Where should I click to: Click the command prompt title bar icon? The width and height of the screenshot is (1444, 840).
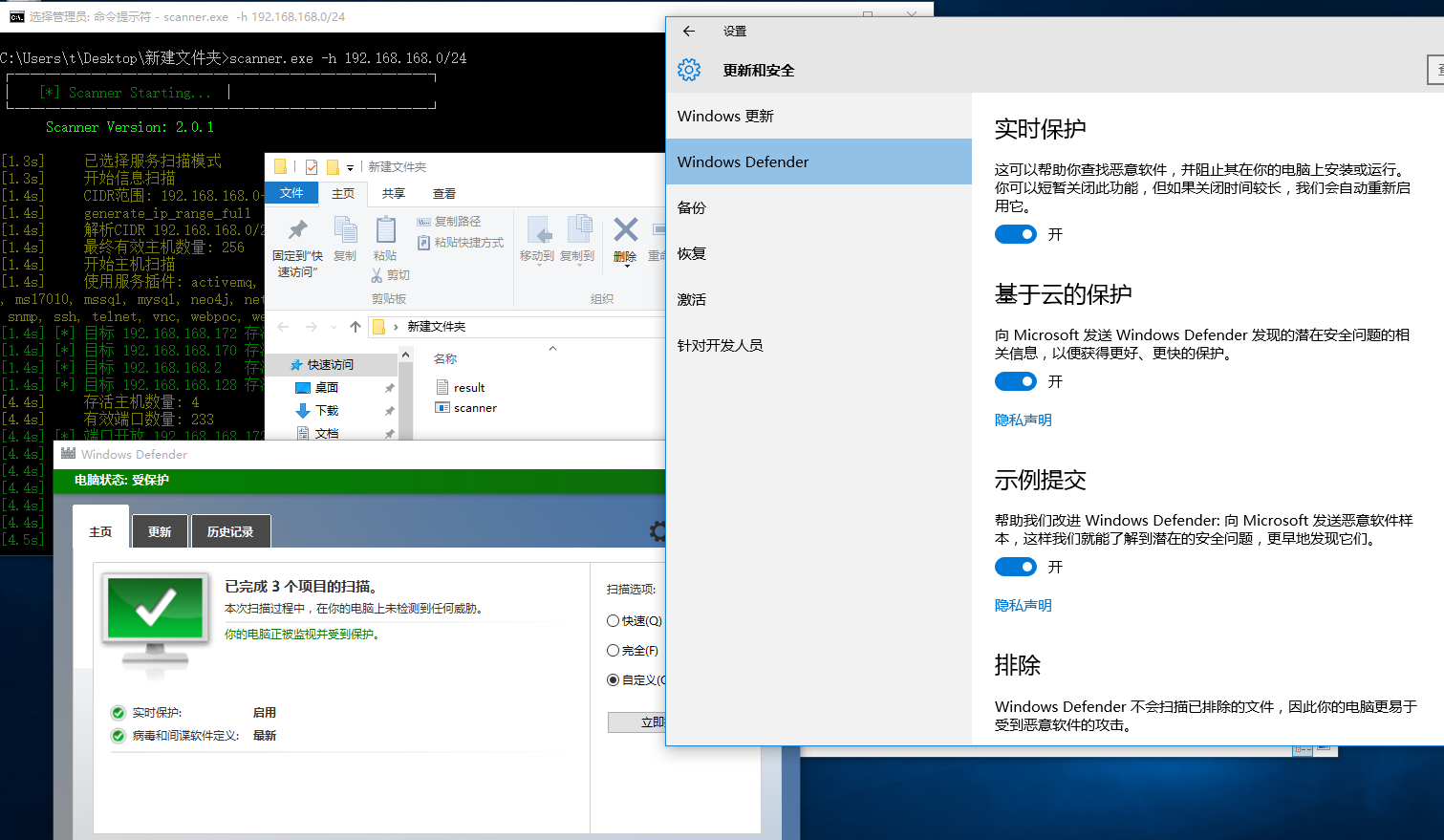pyautogui.click(x=16, y=16)
